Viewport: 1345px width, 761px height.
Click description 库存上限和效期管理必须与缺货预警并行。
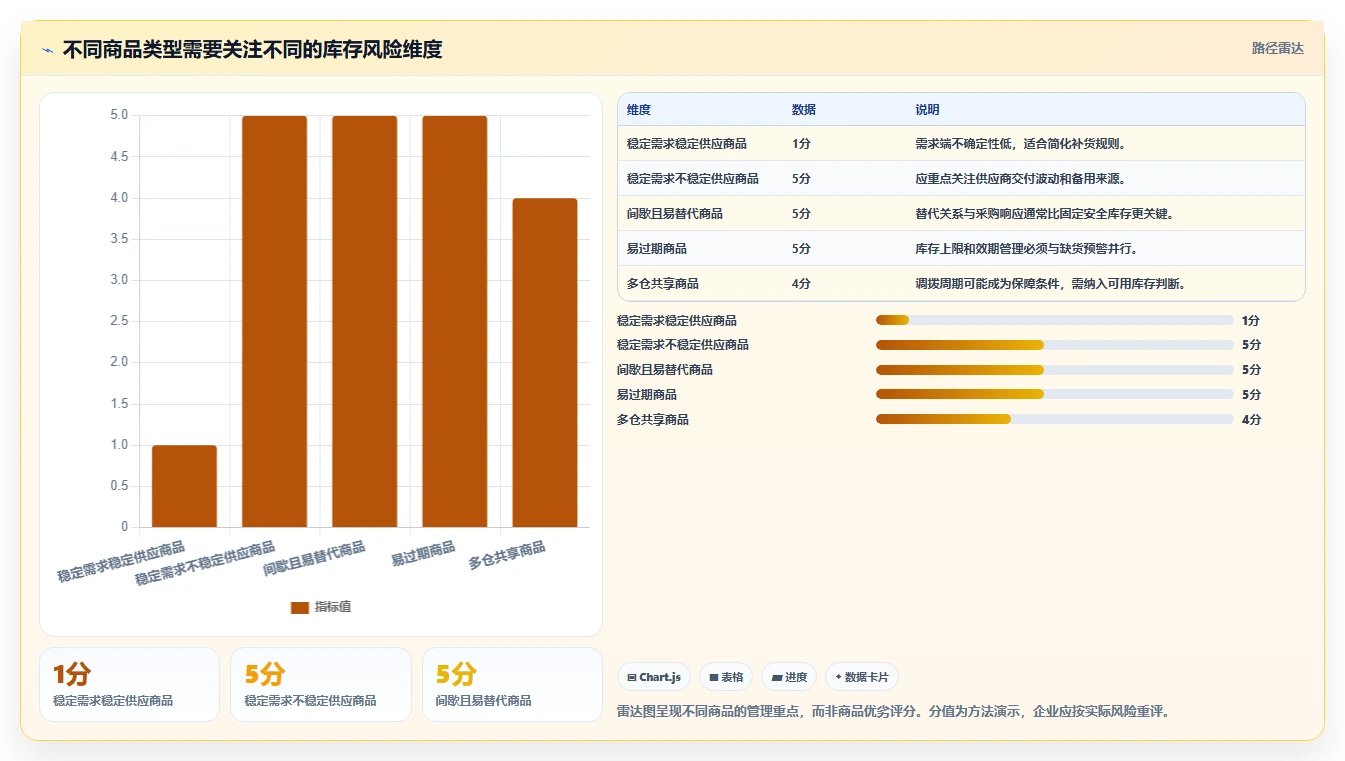click(1026, 249)
